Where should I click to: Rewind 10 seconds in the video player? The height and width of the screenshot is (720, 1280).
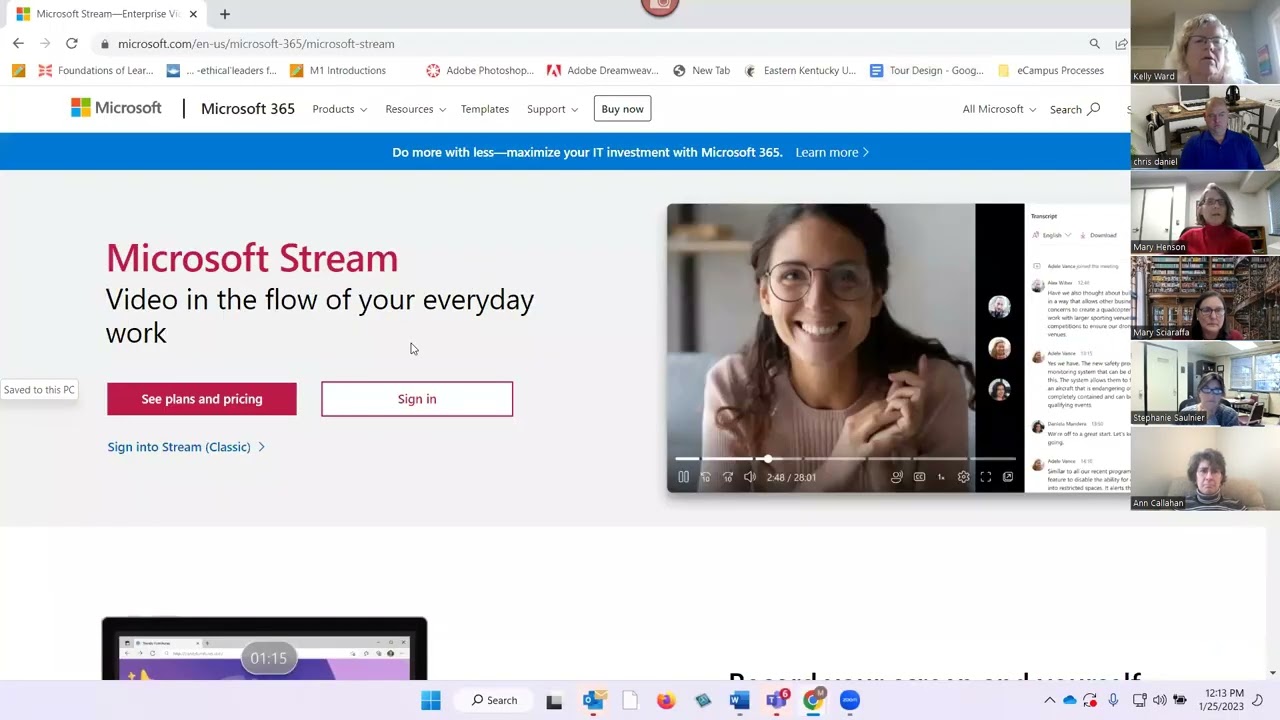point(705,477)
